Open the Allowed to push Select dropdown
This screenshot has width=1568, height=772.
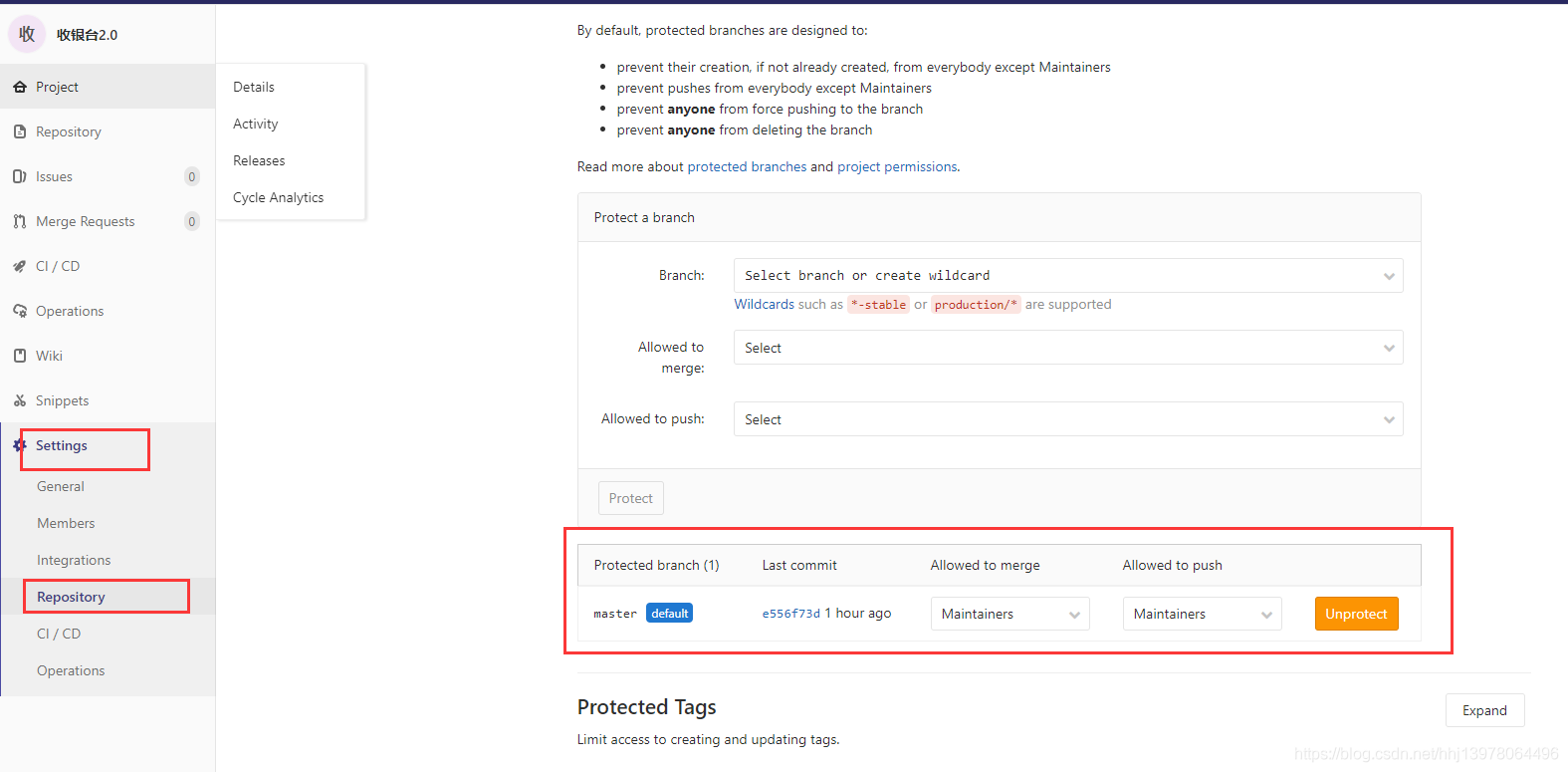[1068, 419]
